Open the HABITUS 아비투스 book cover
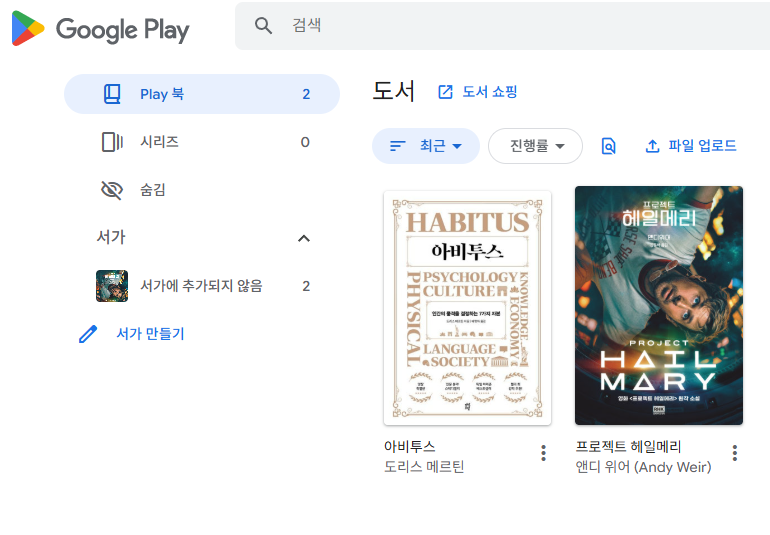Image resolution: width=770 pixels, height=535 pixels. pyautogui.click(x=468, y=308)
